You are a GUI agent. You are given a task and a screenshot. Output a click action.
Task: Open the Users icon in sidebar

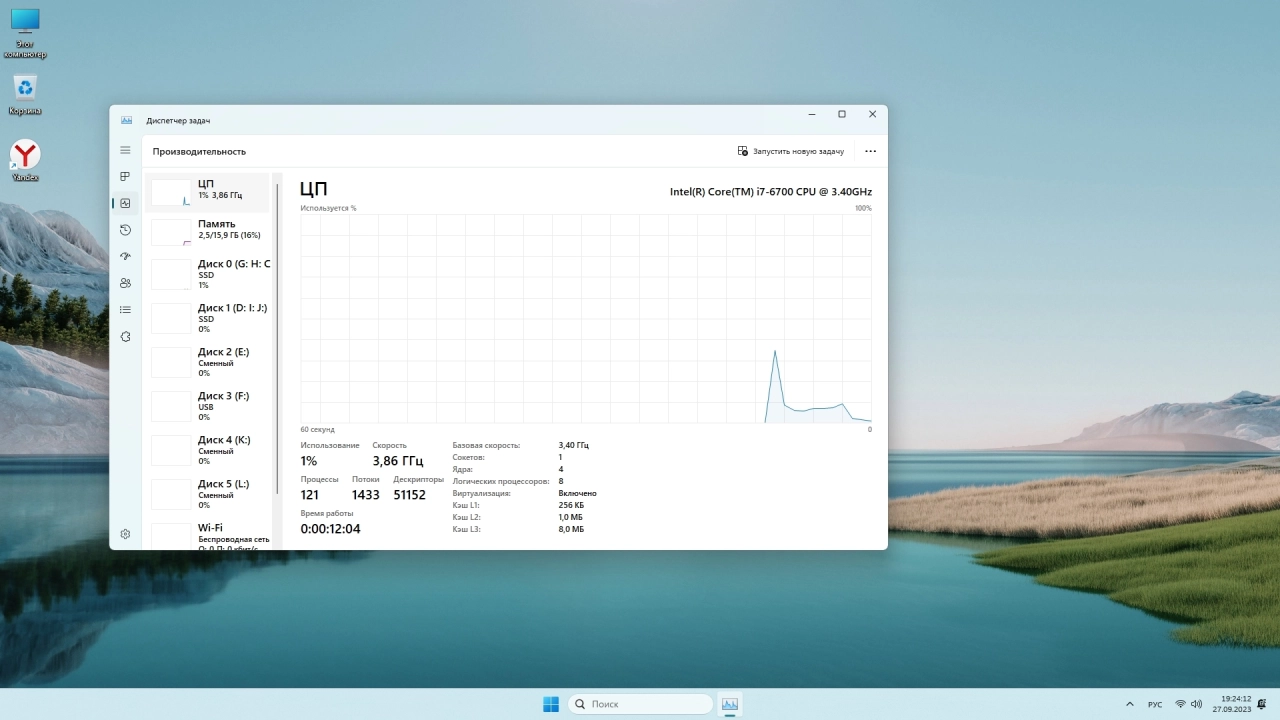(125, 283)
